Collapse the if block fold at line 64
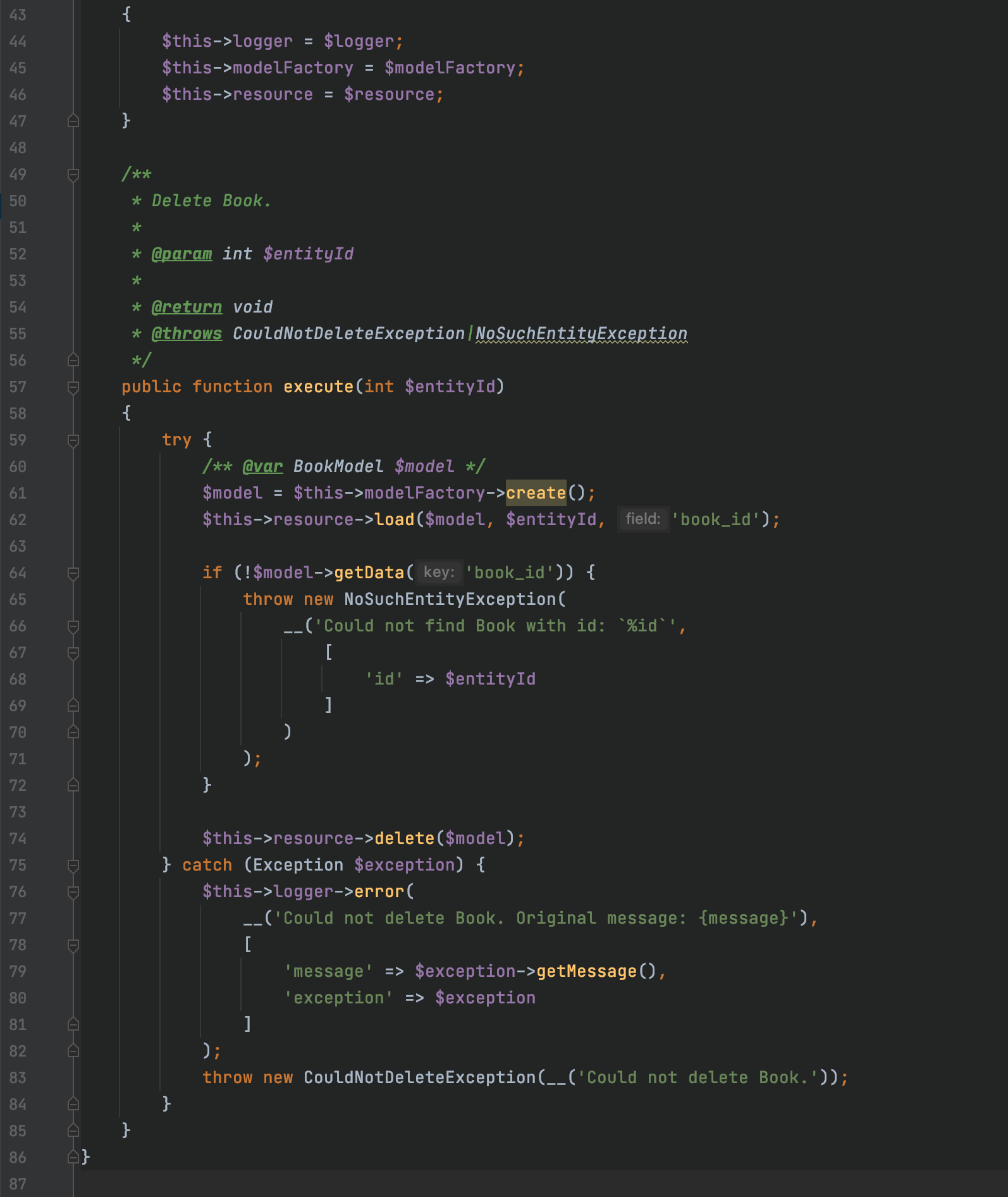 (73, 573)
